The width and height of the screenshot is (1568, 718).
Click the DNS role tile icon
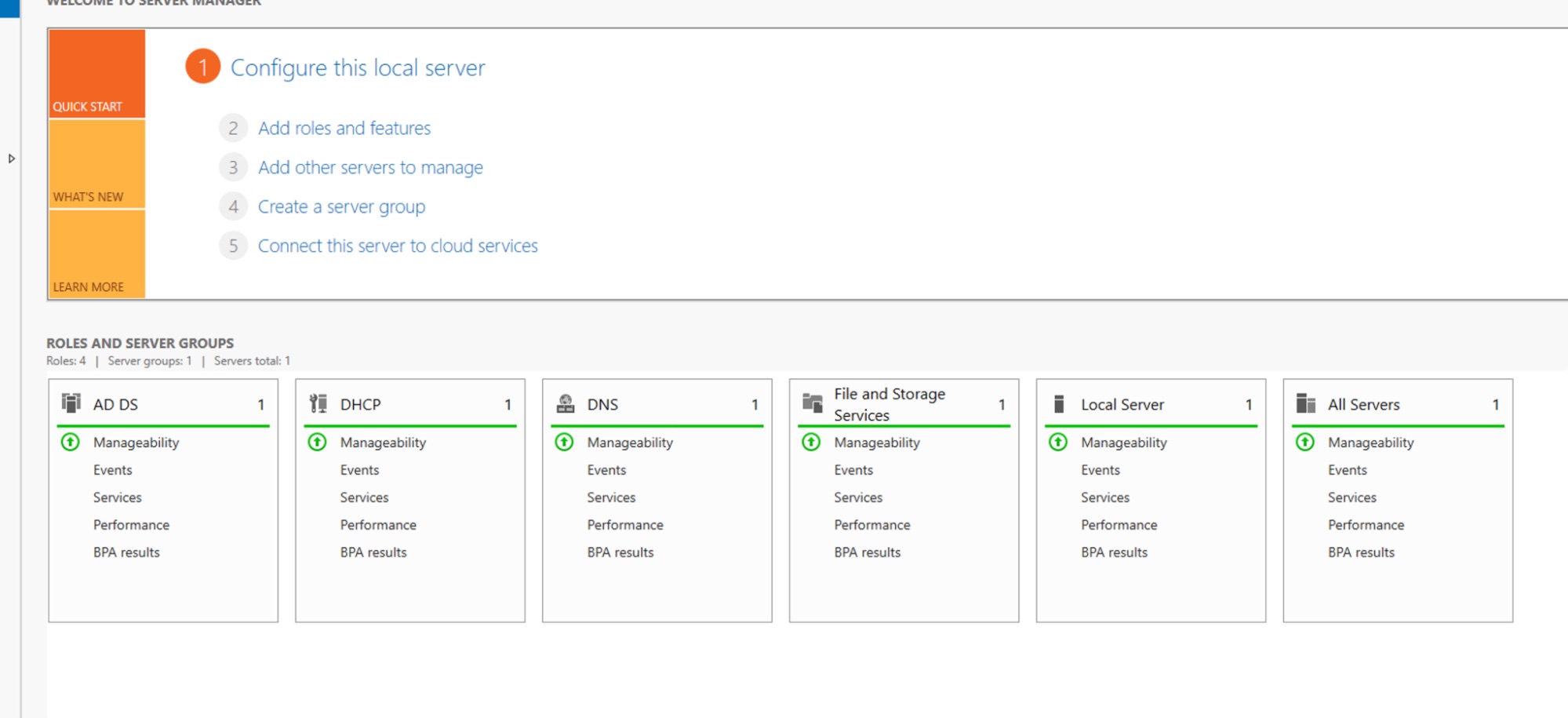(565, 403)
